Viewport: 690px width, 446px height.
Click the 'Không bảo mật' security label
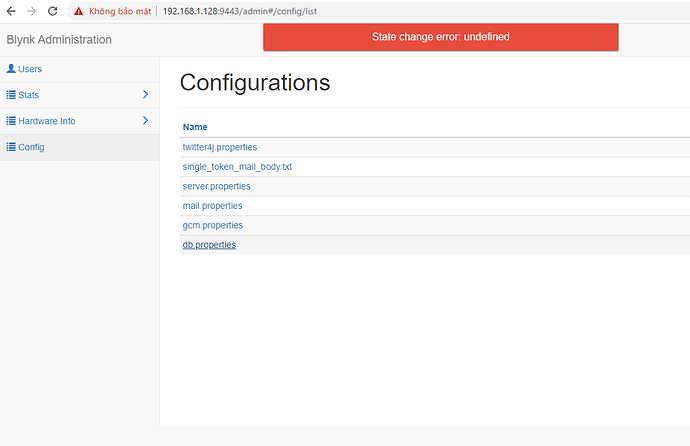(120, 11)
